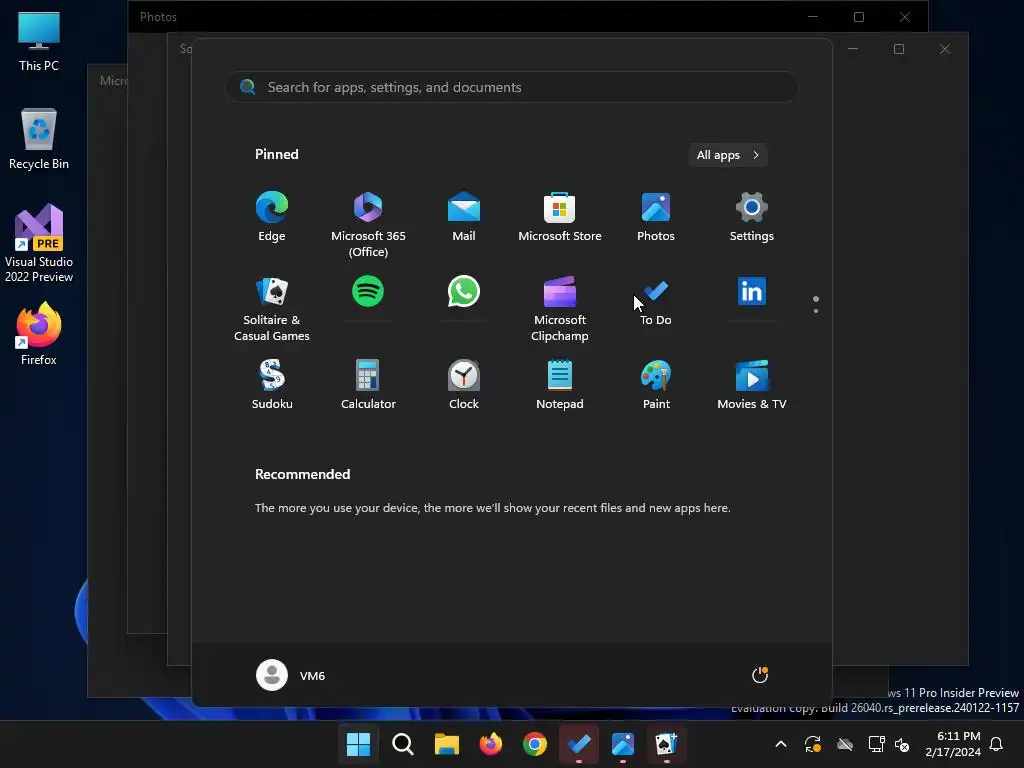Select Firefox desktop shortcut

(39, 333)
